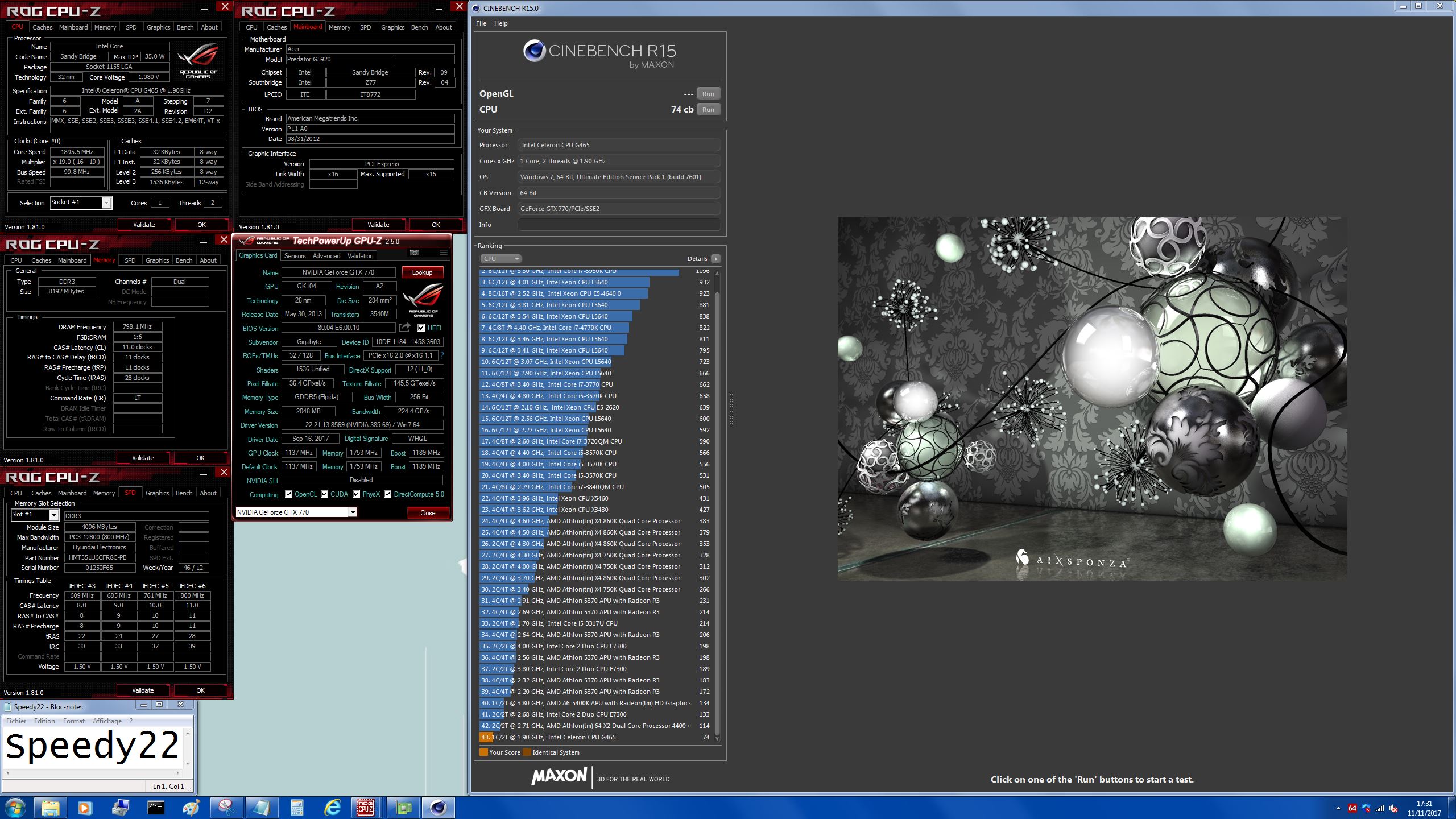Toggle the CUDA checkbox
This screenshot has height=819, width=1456.
point(325,494)
